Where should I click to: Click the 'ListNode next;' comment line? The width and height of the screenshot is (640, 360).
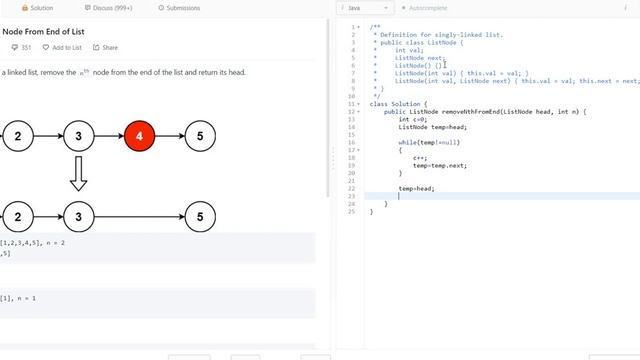coord(420,58)
